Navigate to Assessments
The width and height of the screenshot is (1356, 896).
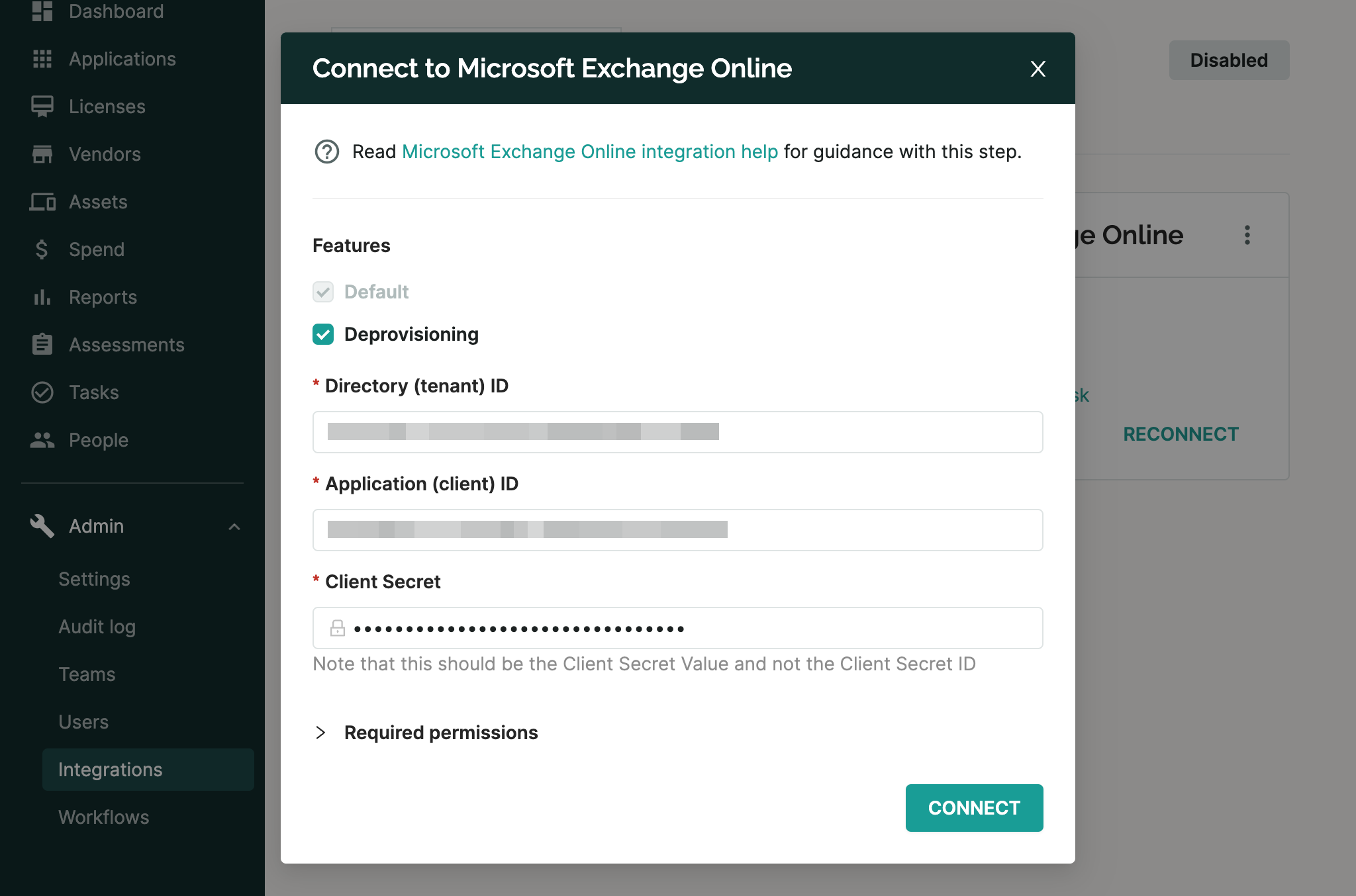click(126, 345)
